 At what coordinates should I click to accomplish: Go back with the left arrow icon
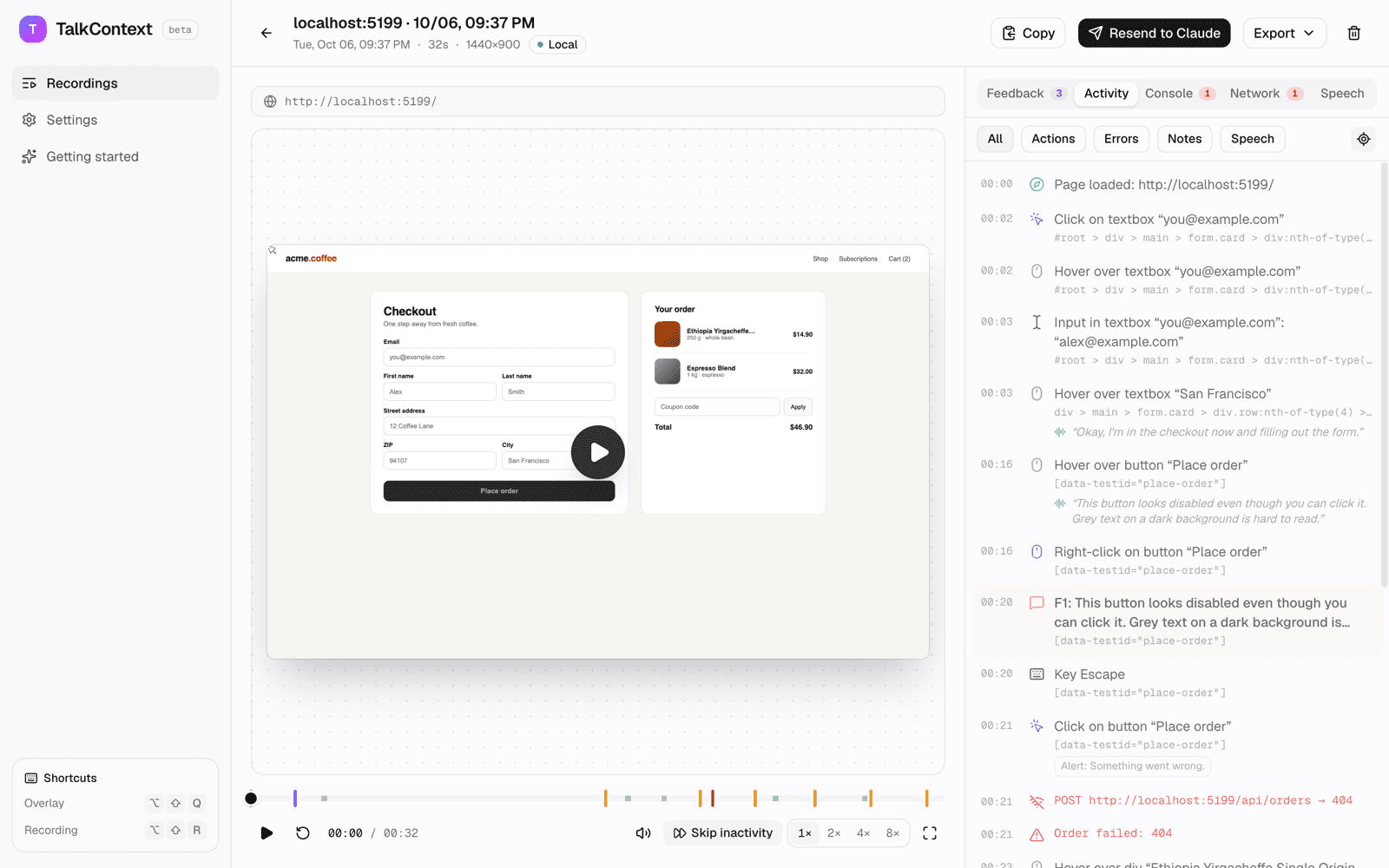click(x=267, y=33)
